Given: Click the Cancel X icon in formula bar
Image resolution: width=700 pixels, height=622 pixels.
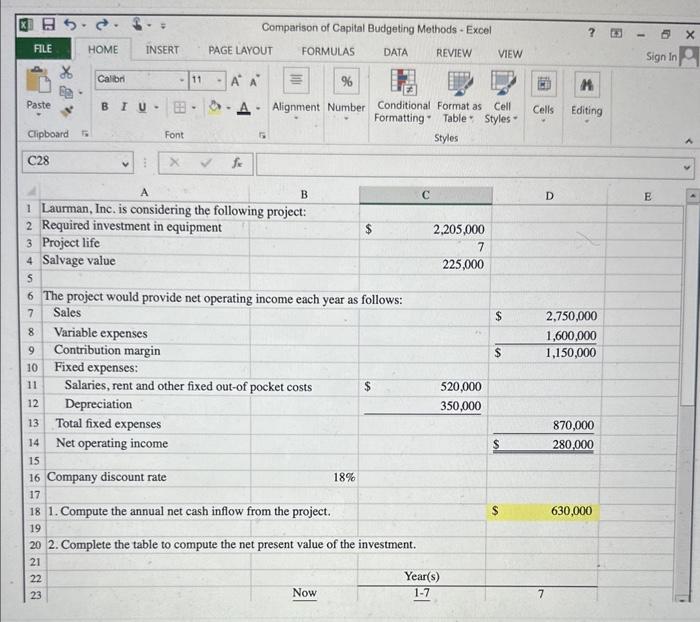Looking at the screenshot, I should pos(174,162).
